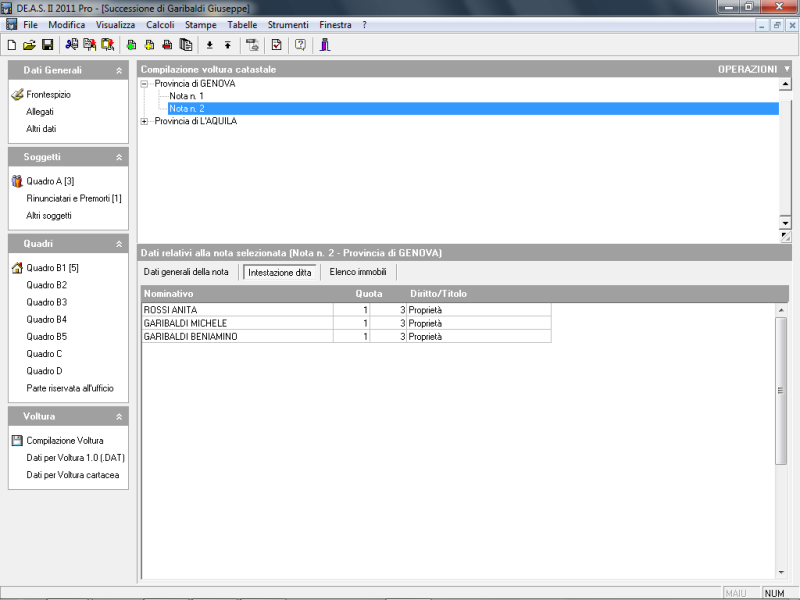Open the File menu
The image size is (800, 600).
[x=30, y=25]
